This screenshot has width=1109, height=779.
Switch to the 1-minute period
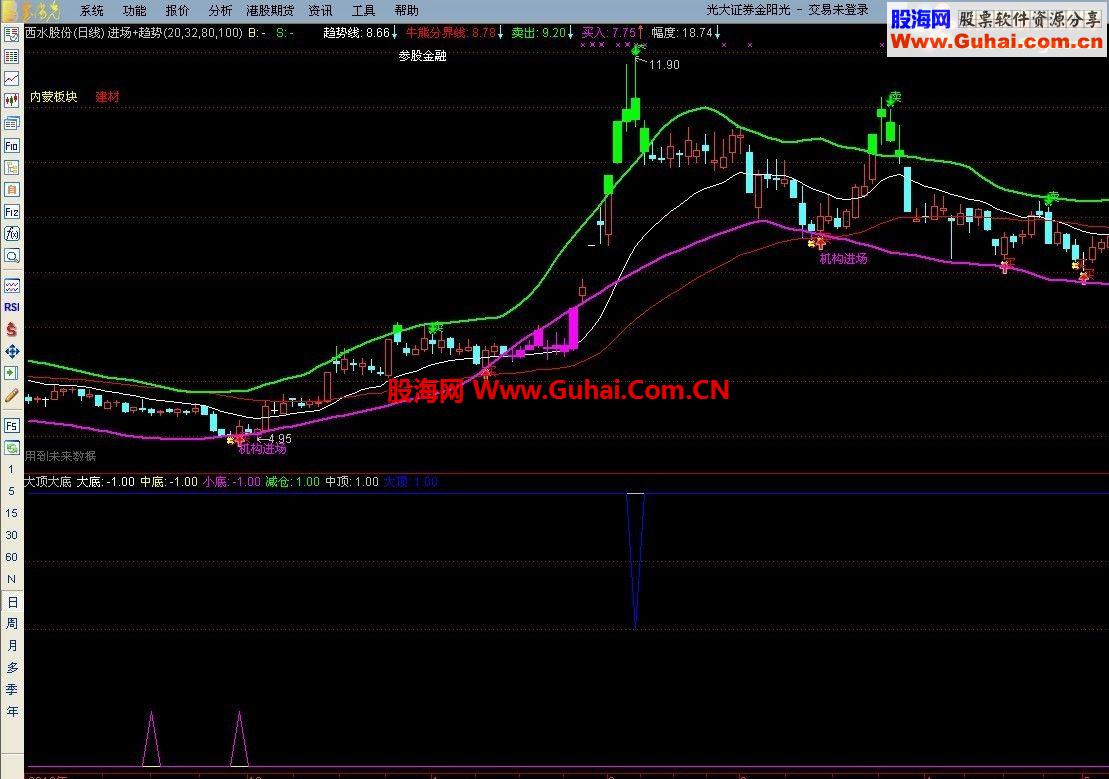[x=11, y=469]
